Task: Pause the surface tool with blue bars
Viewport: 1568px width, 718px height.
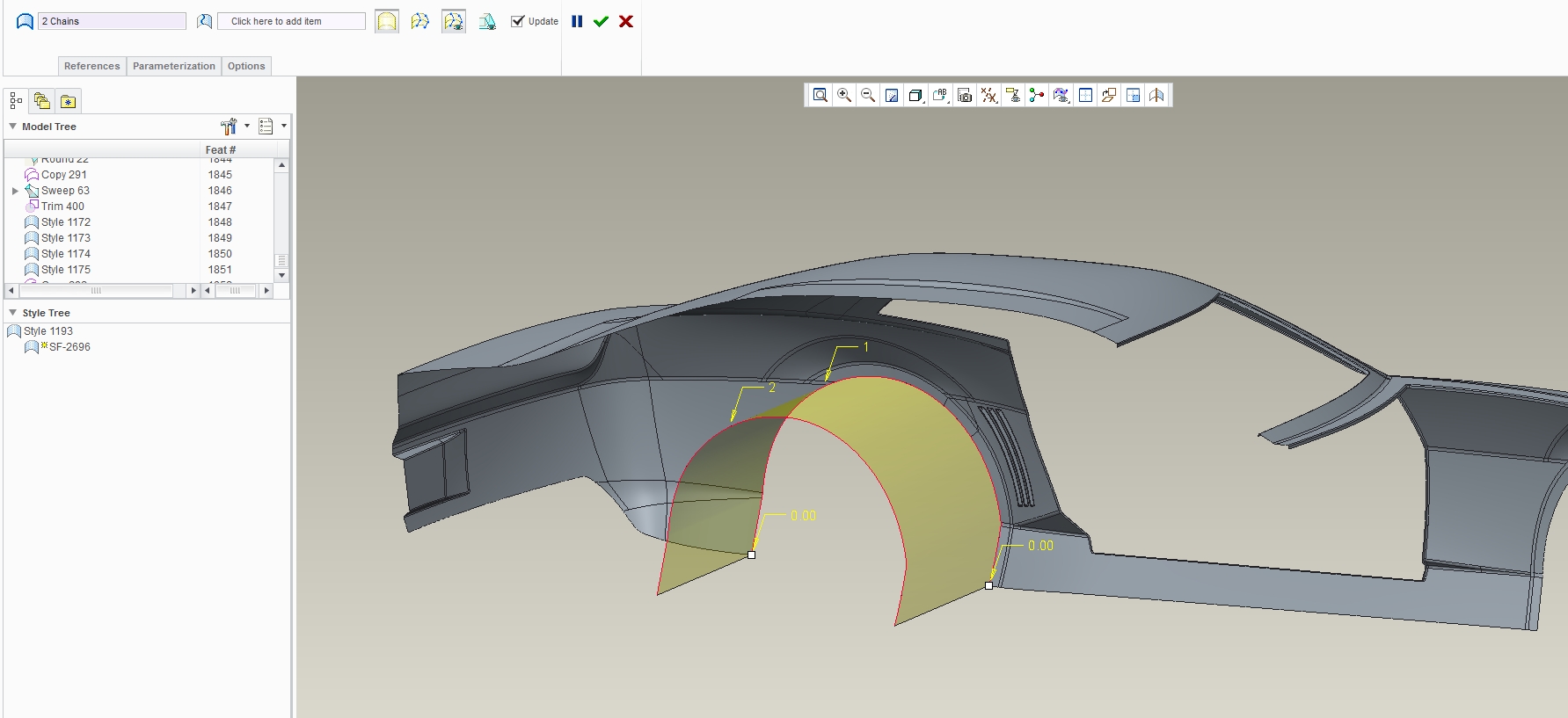Action: (577, 21)
